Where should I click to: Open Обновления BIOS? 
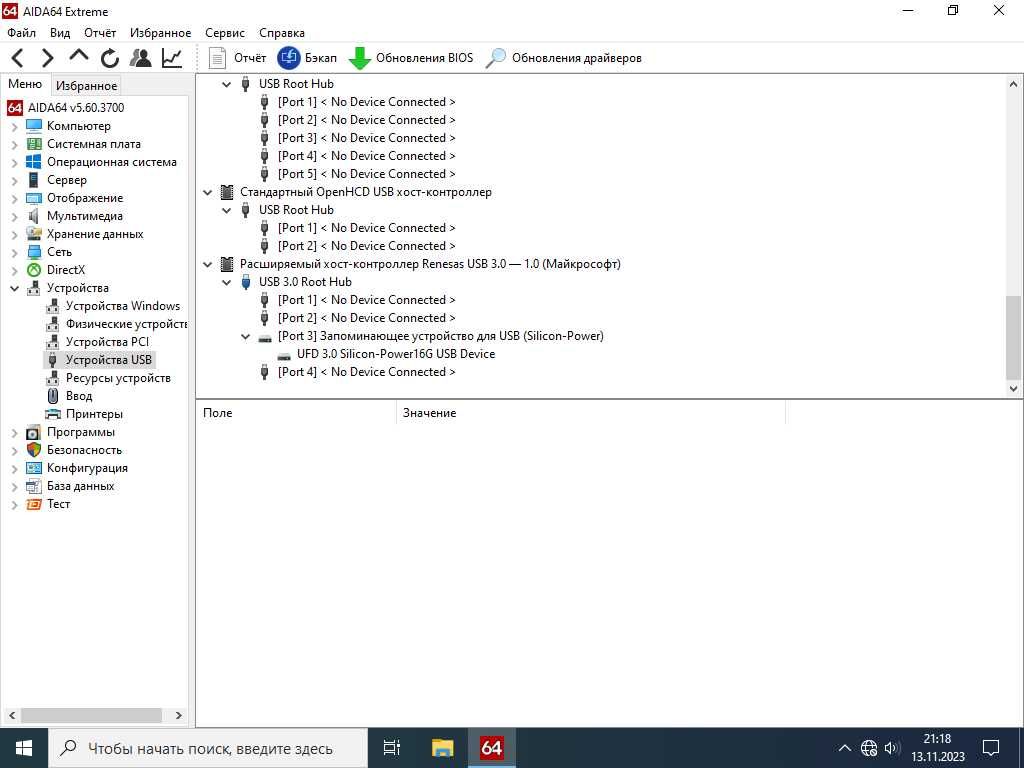[x=411, y=58]
